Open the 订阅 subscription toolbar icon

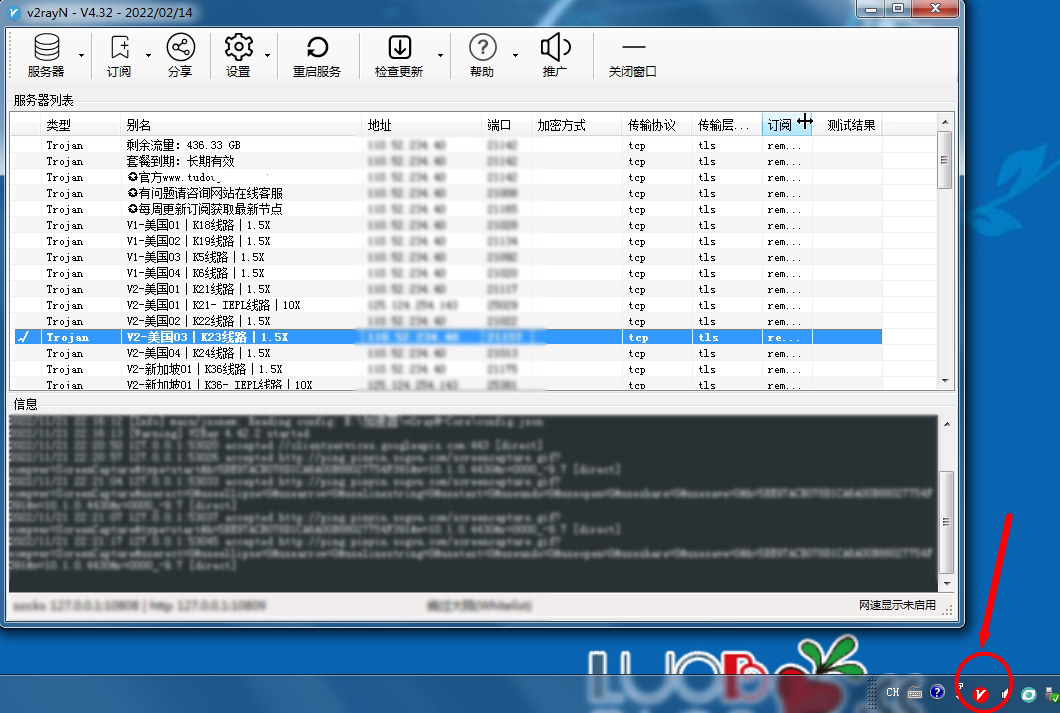pos(120,55)
